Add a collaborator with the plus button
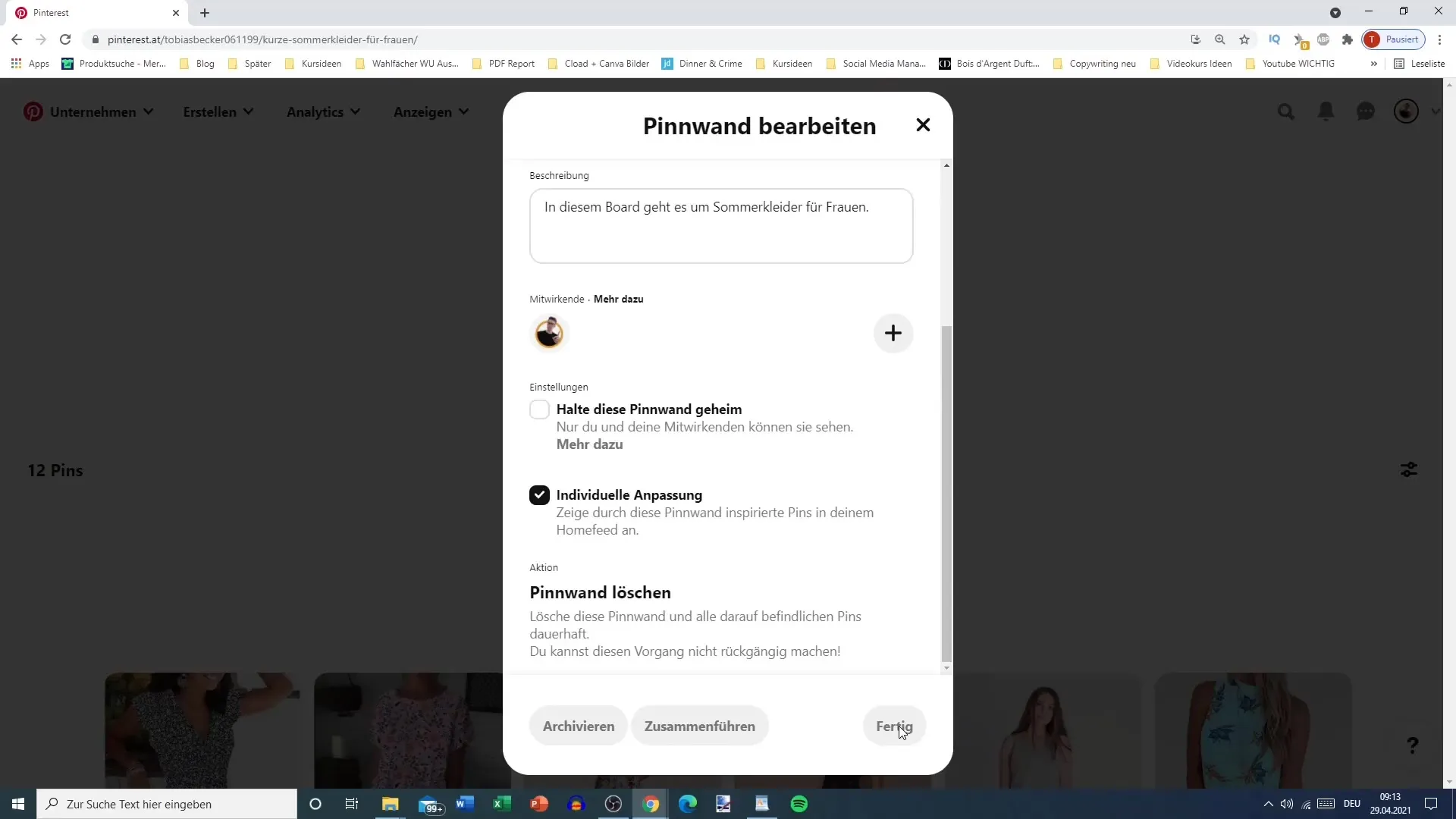 click(x=893, y=333)
